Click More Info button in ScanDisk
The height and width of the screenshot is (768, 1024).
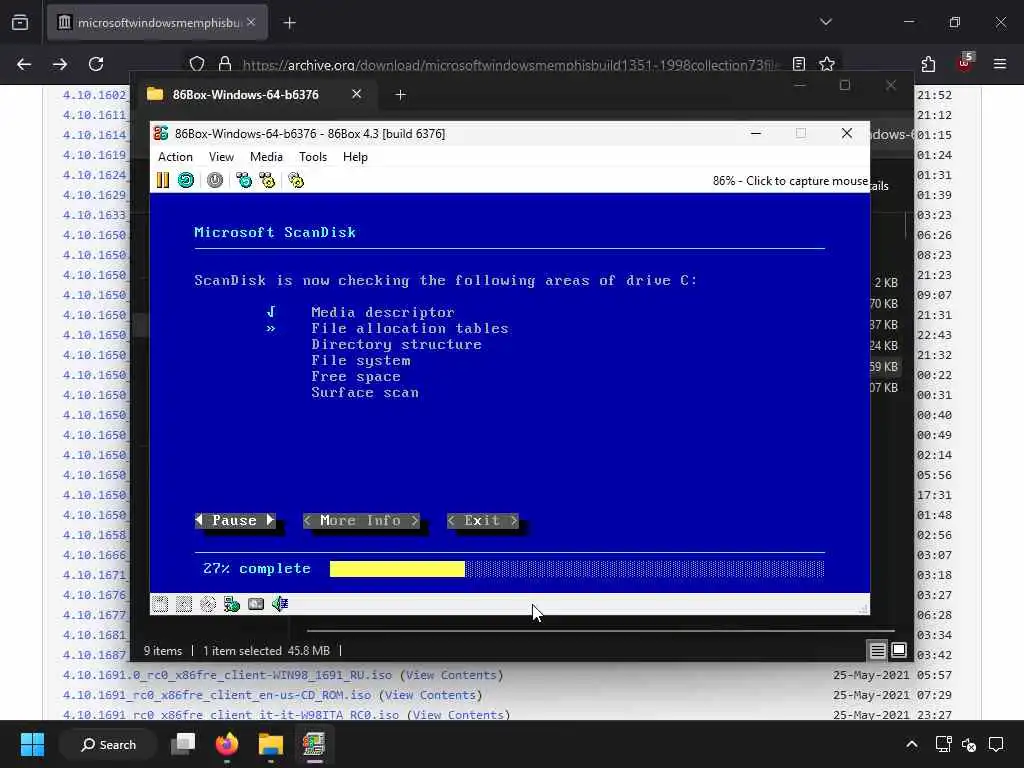(x=361, y=520)
